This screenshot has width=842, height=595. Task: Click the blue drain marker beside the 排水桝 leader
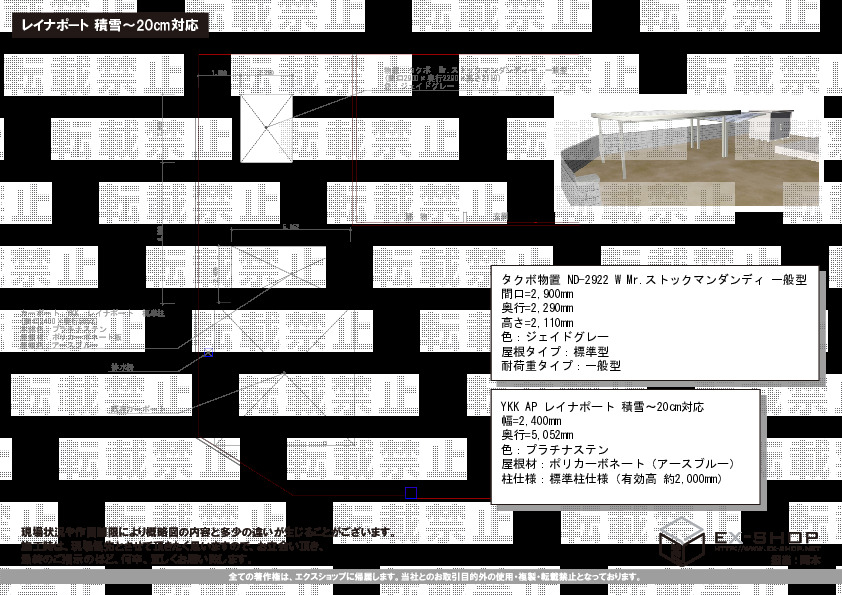pos(209,353)
